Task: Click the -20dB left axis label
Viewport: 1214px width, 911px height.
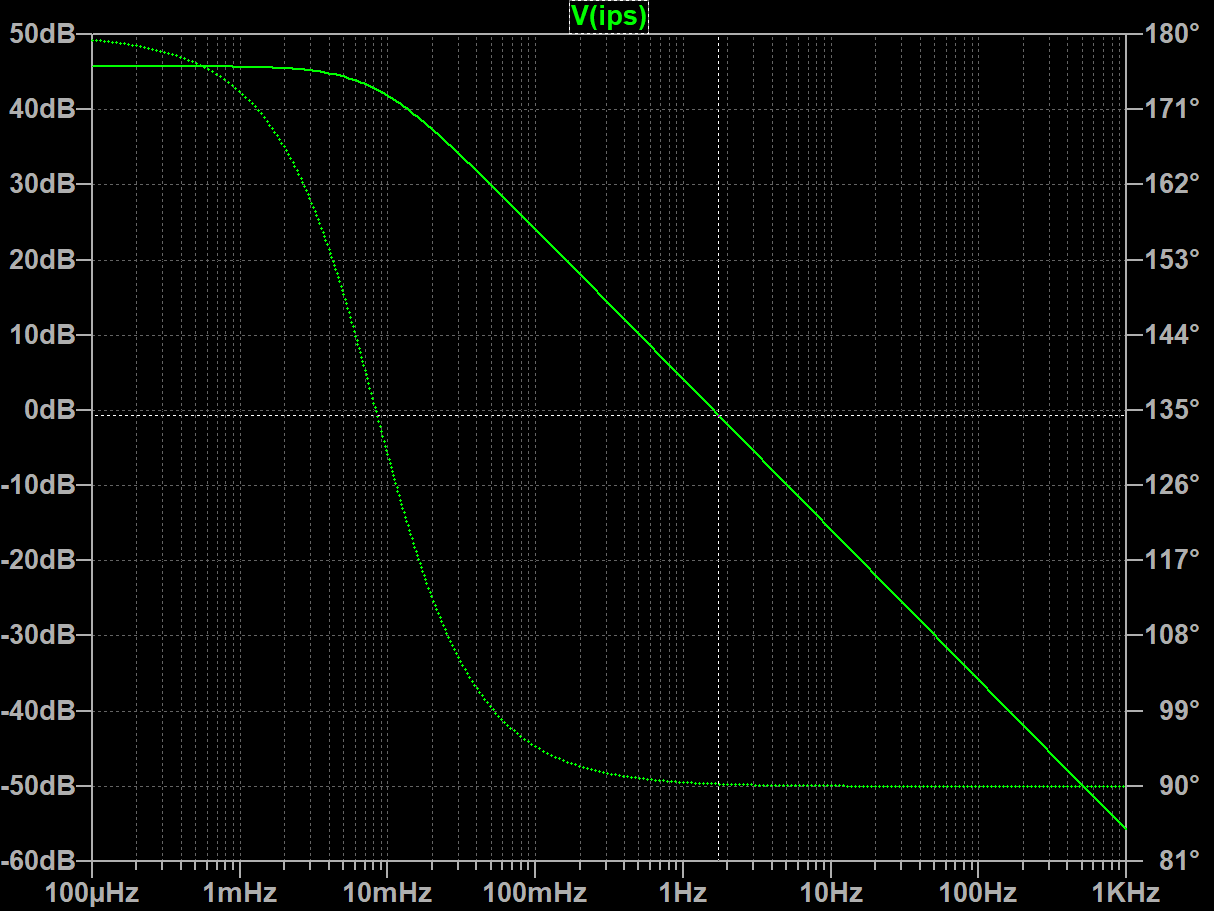Action: pyautogui.click(x=39, y=560)
